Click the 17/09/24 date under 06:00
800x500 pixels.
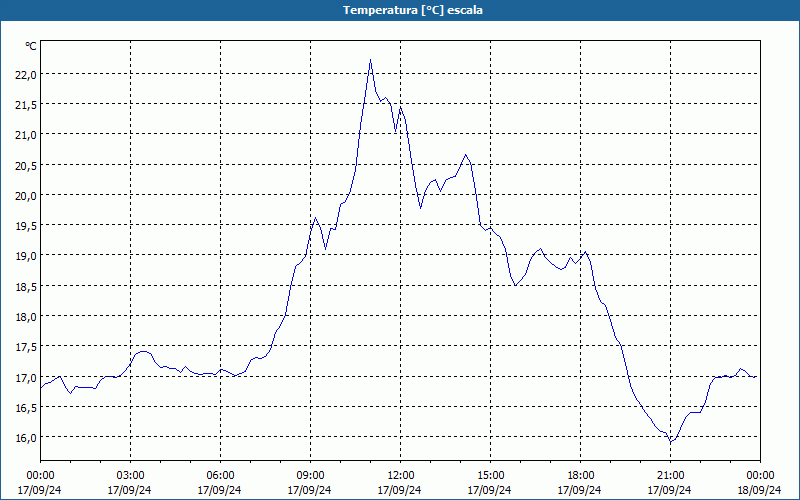tap(219, 490)
